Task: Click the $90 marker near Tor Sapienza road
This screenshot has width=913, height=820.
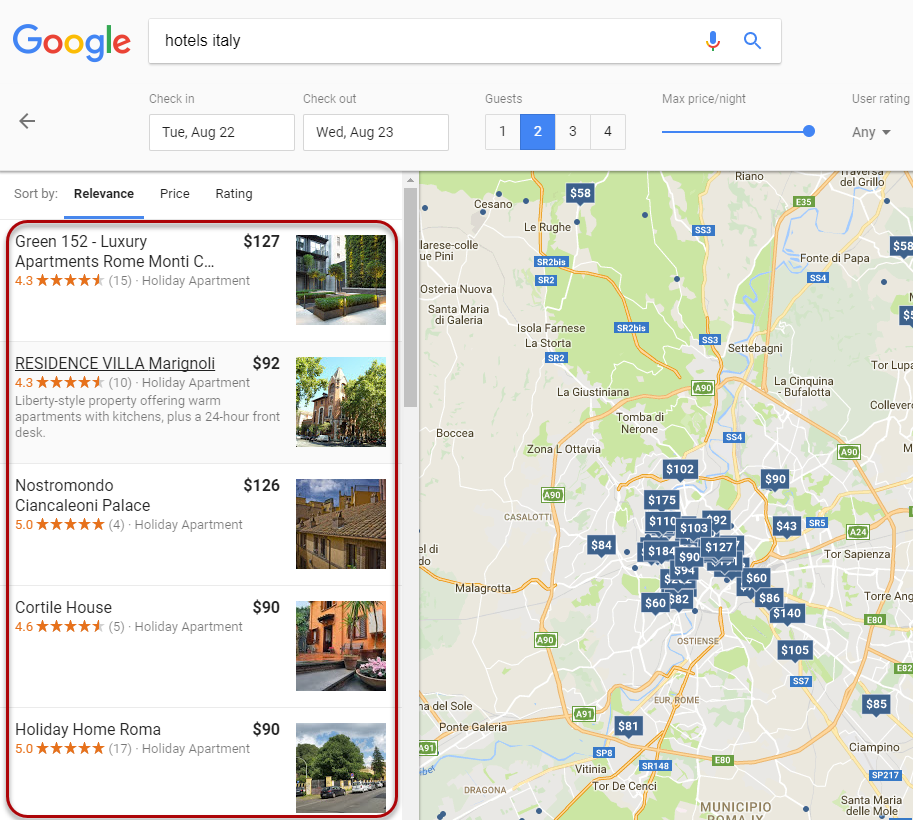Action: pyautogui.click(x=775, y=479)
